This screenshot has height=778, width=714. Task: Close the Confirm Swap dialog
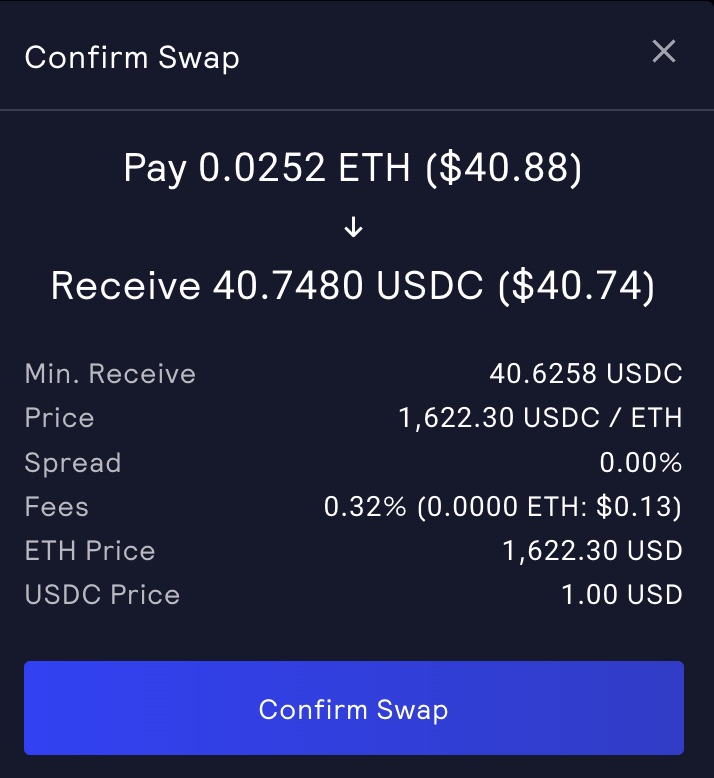tap(663, 51)
